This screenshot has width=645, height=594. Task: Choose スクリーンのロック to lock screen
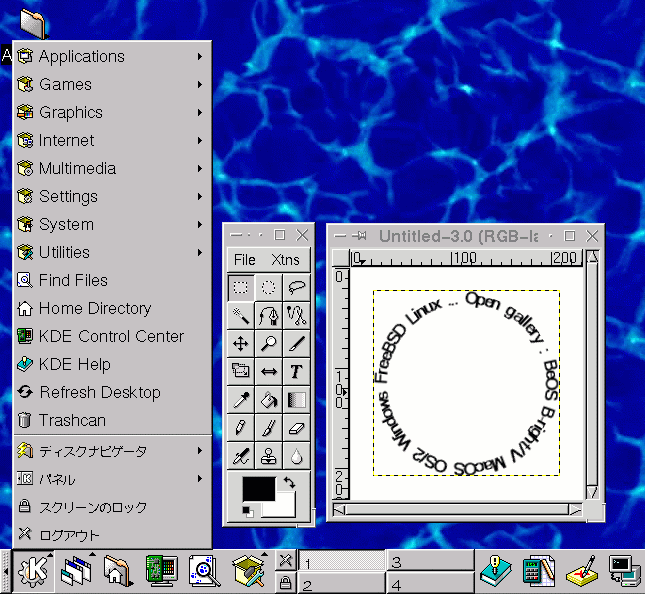tap(112, 507)
